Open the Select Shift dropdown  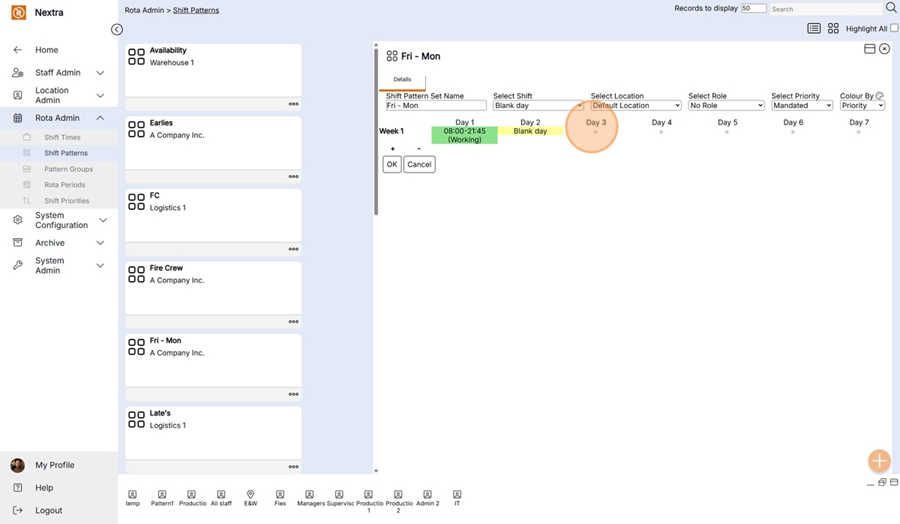(x=538, y=106)
